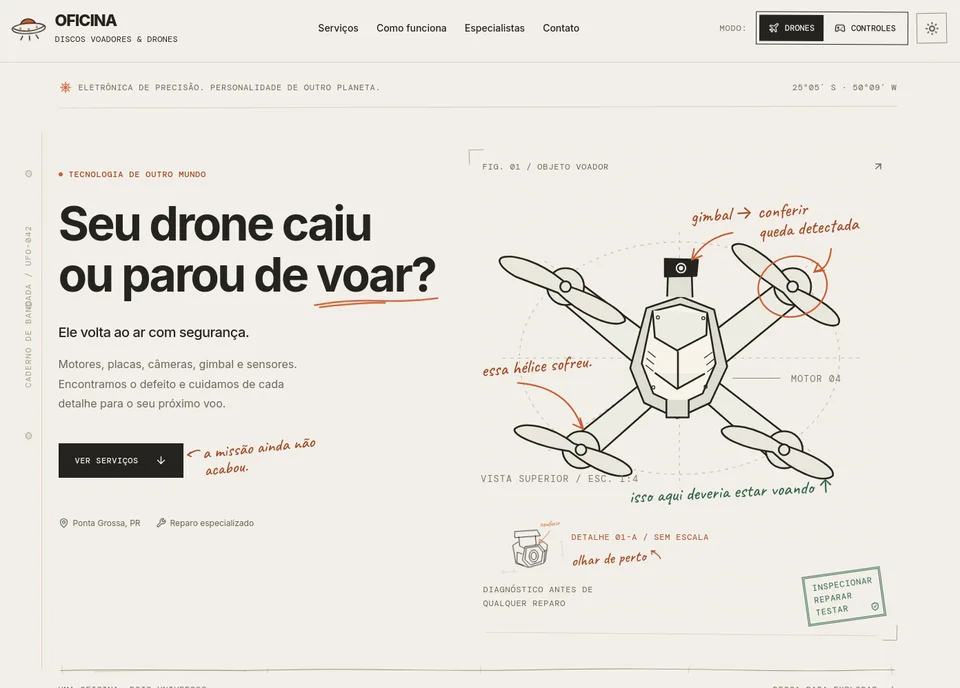Click the map pin icon by Ponta Grossa
960x688 pixels.
pyautogui.click(x=64, y=523)
